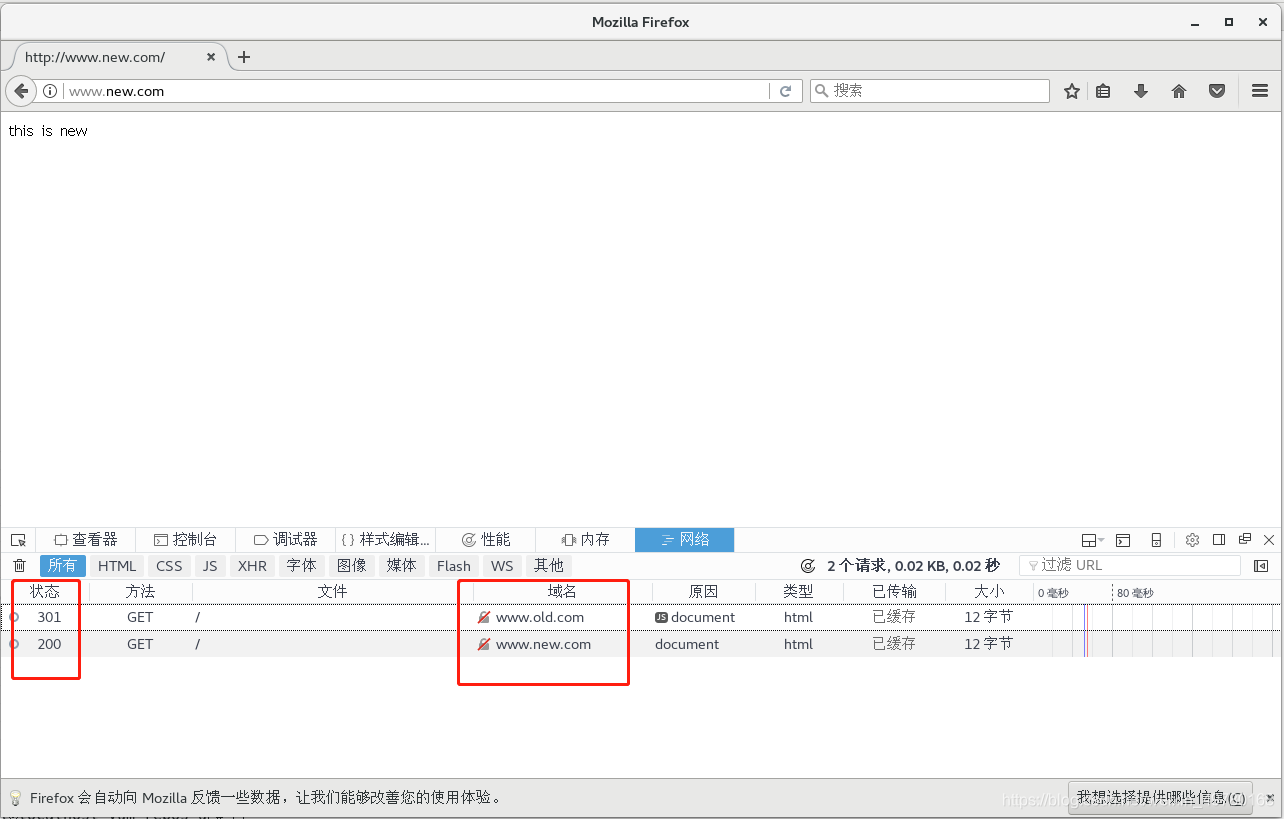Click 我想选择提供哪些信息 button
Viewport: 1284px width, 819px height.
click(x=1160, y=798)
